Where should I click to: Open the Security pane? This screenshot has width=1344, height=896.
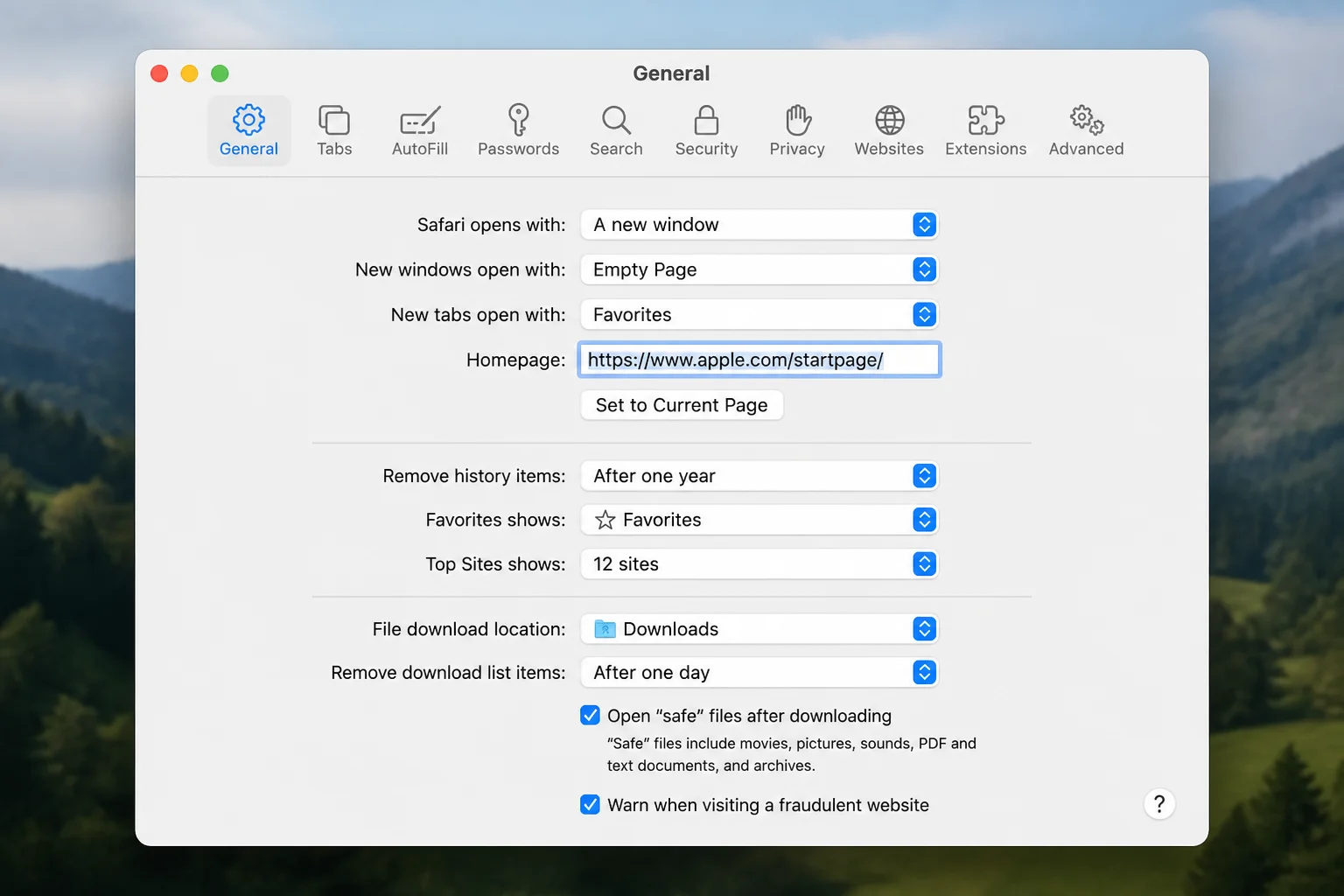click(x=706, y=131)
